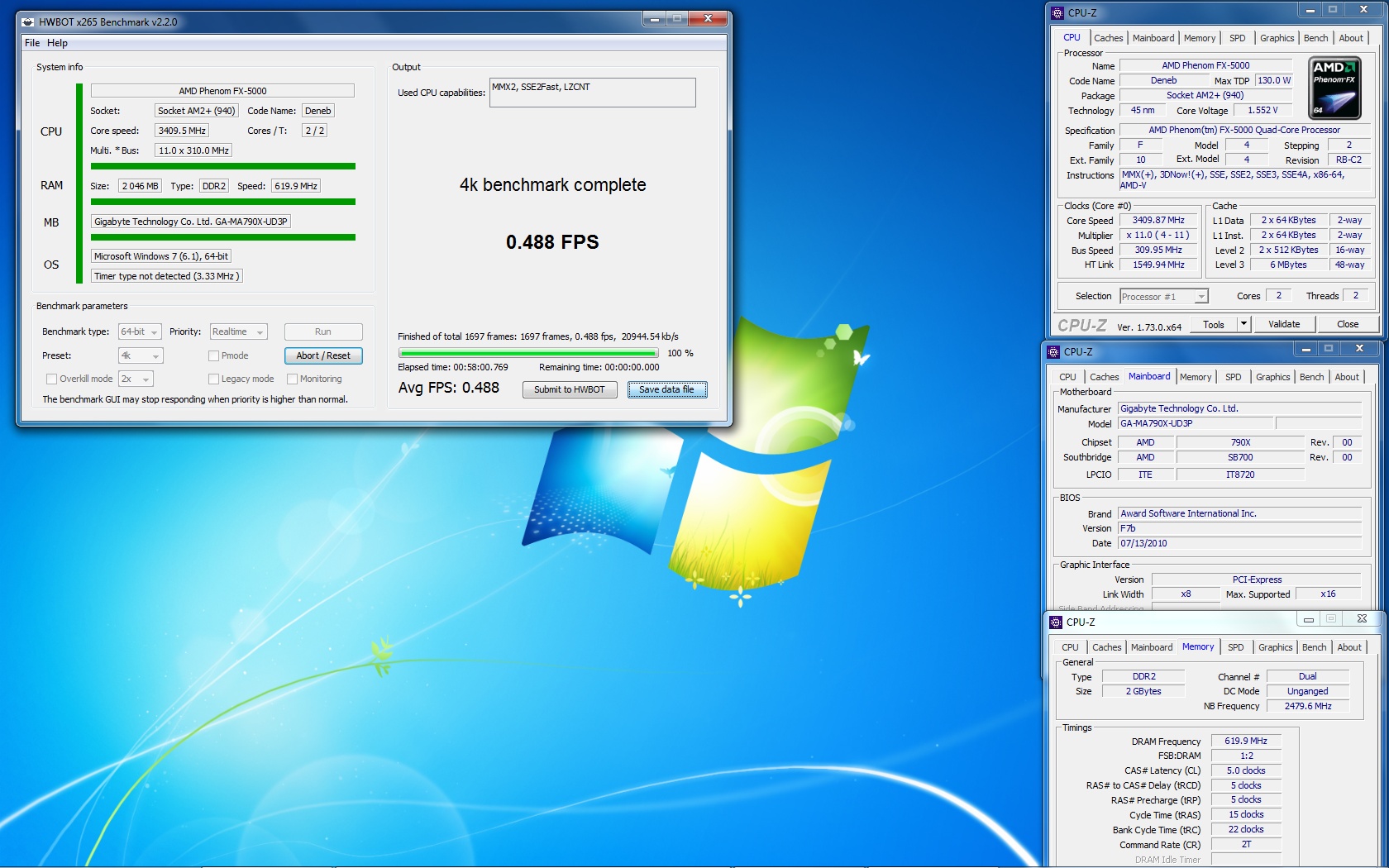Viewport: 1389px width, 868px height.
Task: Expand the Tools dropdown arrow in CPU-Z
Action: click(1243, 324)
